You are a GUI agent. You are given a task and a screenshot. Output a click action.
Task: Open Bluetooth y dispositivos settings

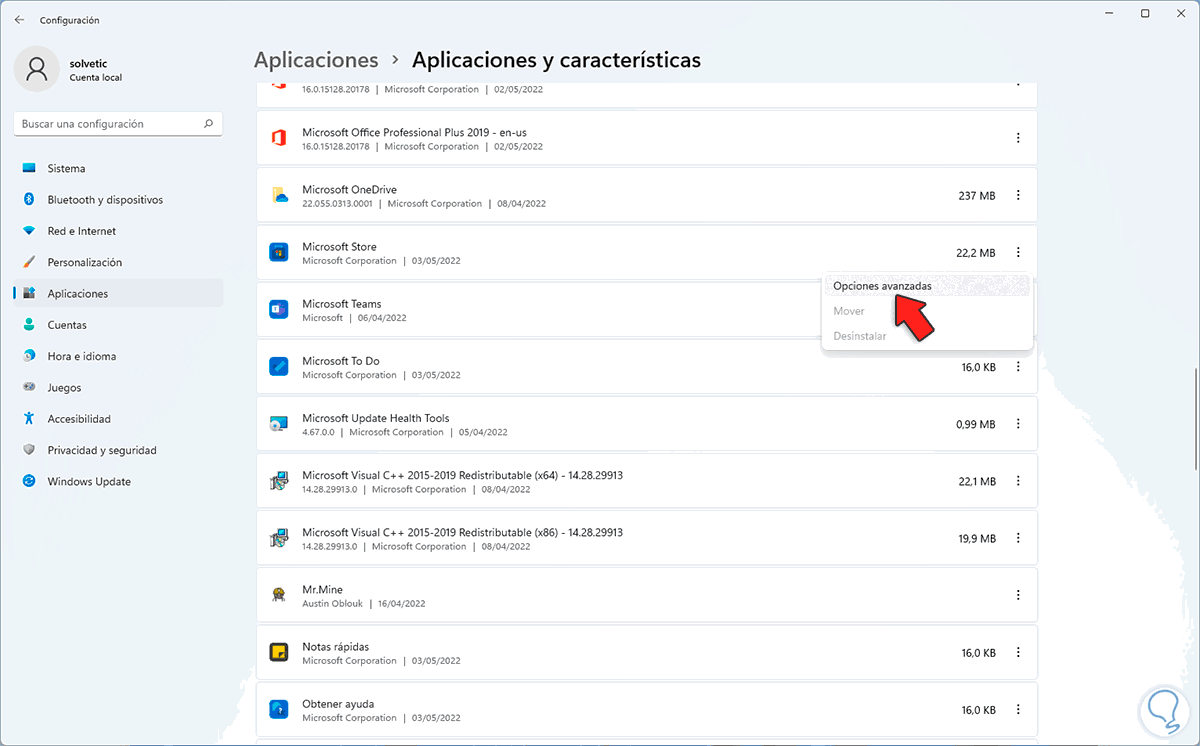coord(104,200)
